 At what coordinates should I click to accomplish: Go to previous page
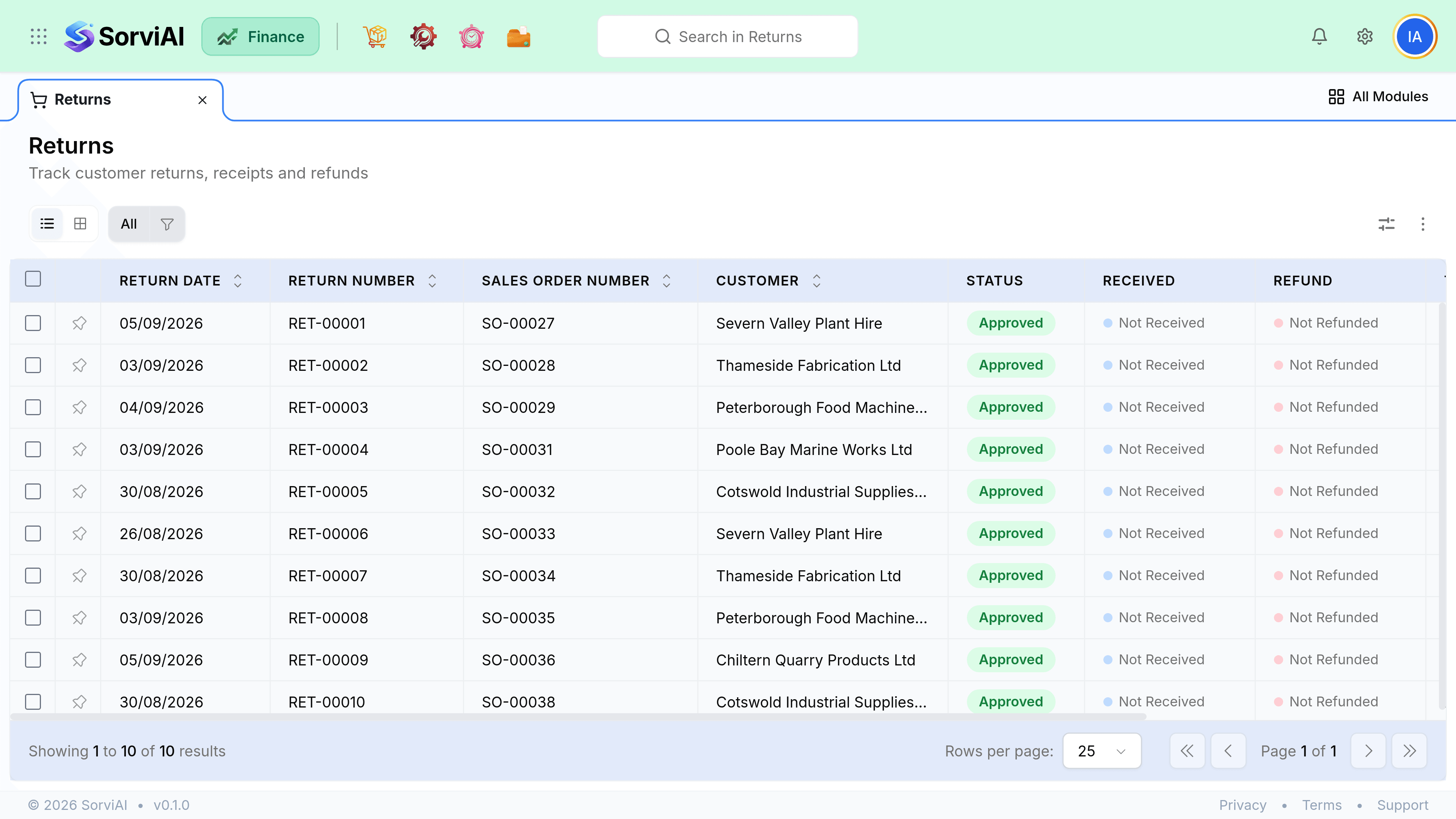coord(1228,751)
